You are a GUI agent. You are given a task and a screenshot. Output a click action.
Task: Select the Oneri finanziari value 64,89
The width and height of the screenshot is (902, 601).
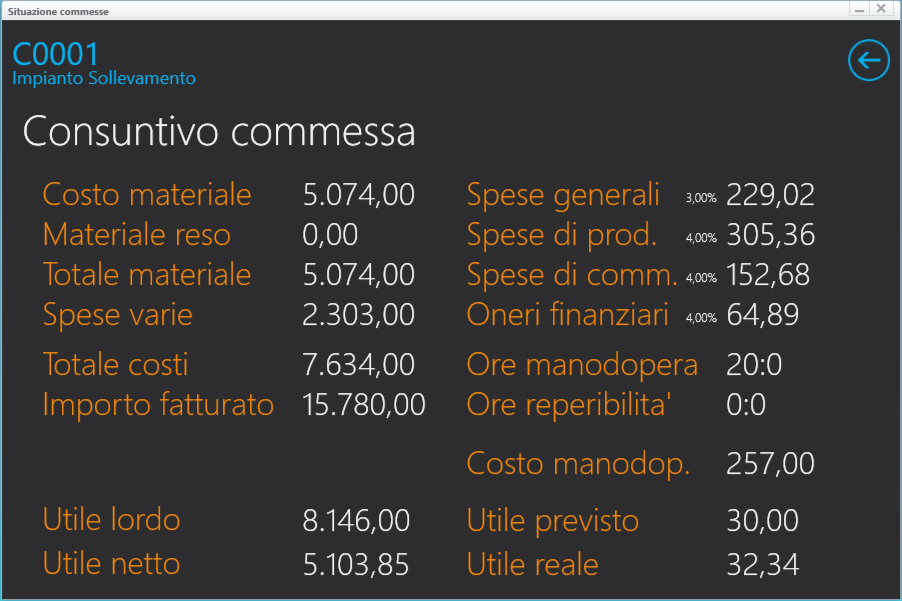[x=763, y=315]
